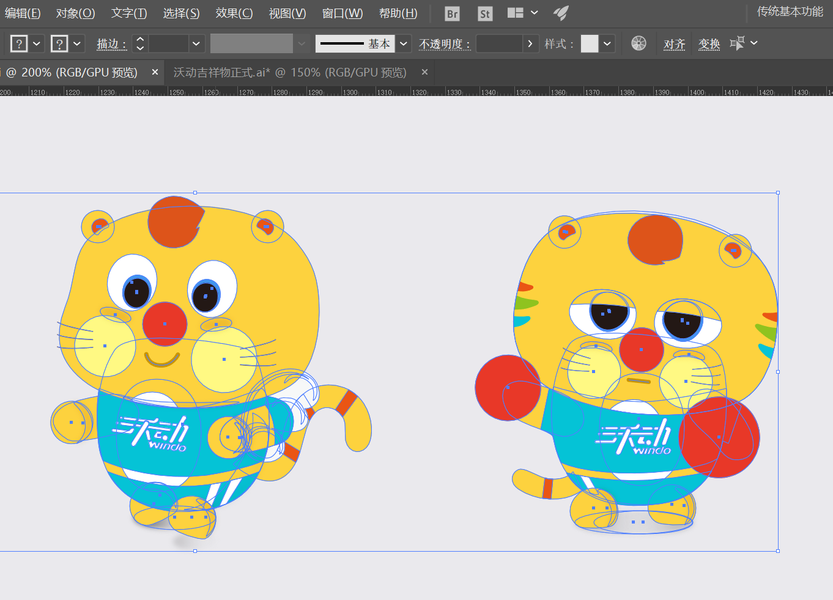Click the stroke weight stepper arrows
This screenshot has width=833, height=600.
(x=140, y=44)
